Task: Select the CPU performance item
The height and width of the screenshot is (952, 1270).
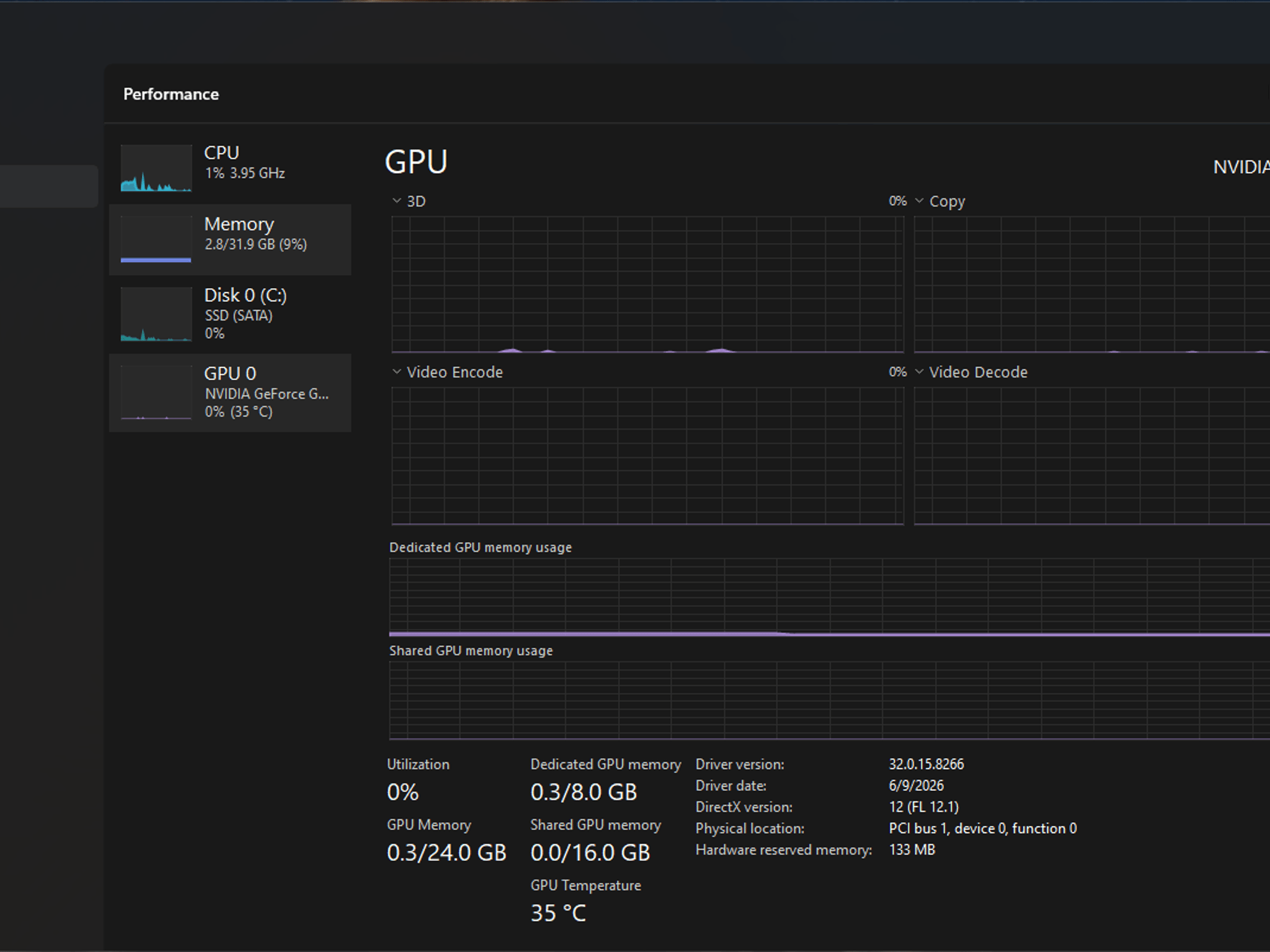Action: coord(229,169)
